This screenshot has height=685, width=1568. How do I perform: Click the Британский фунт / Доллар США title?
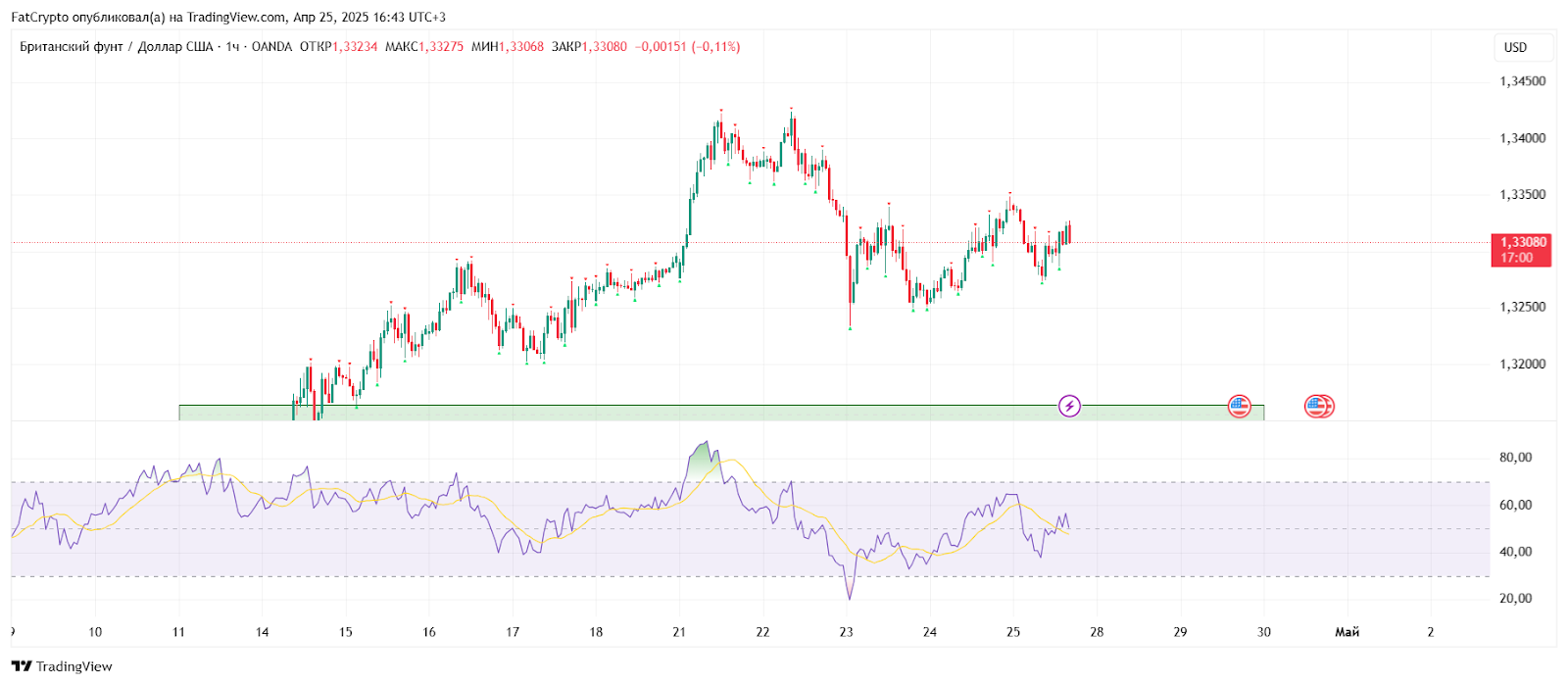tap(116, 47)
